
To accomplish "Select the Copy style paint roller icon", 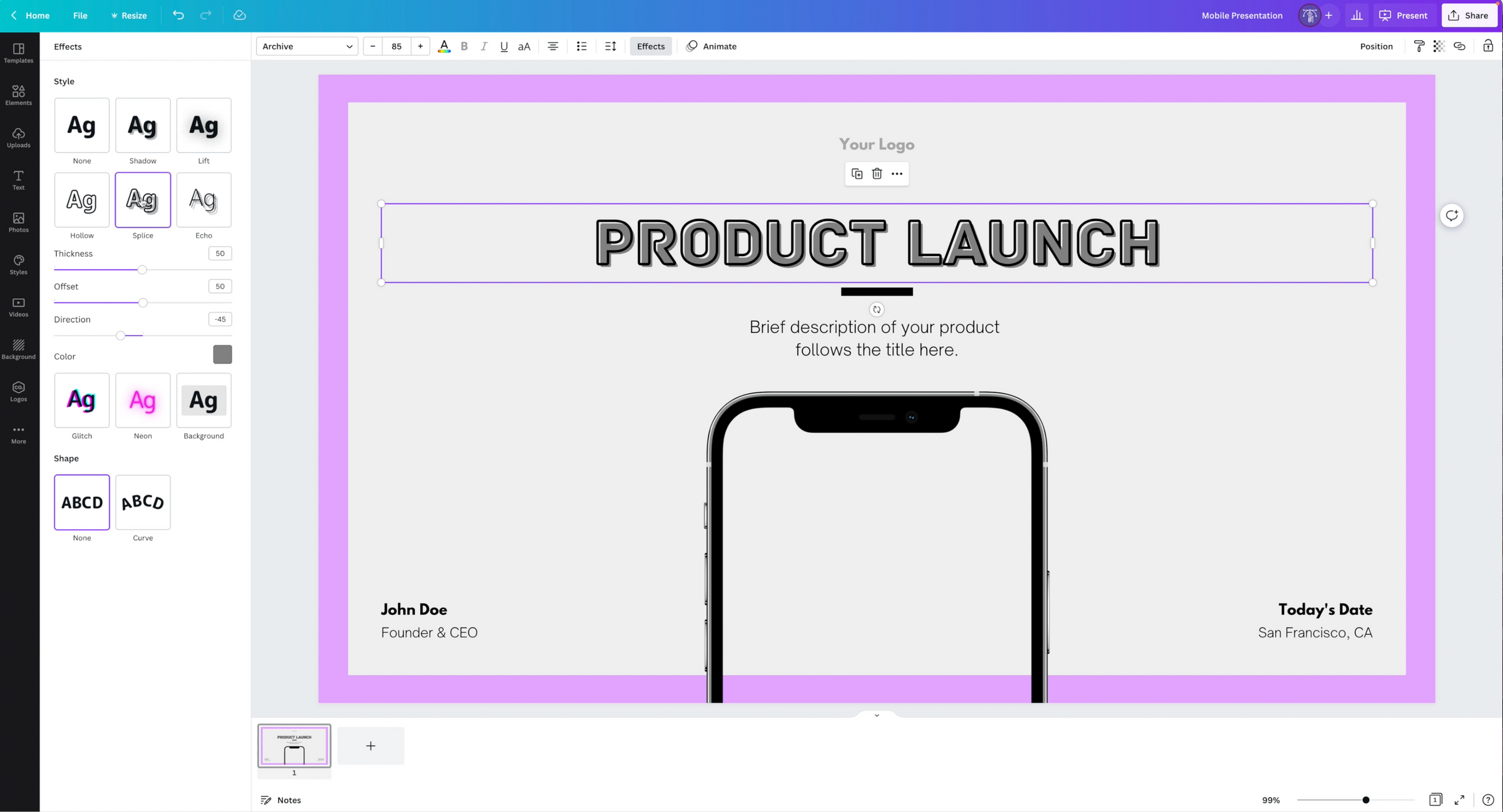I will tap(1419, 46).
